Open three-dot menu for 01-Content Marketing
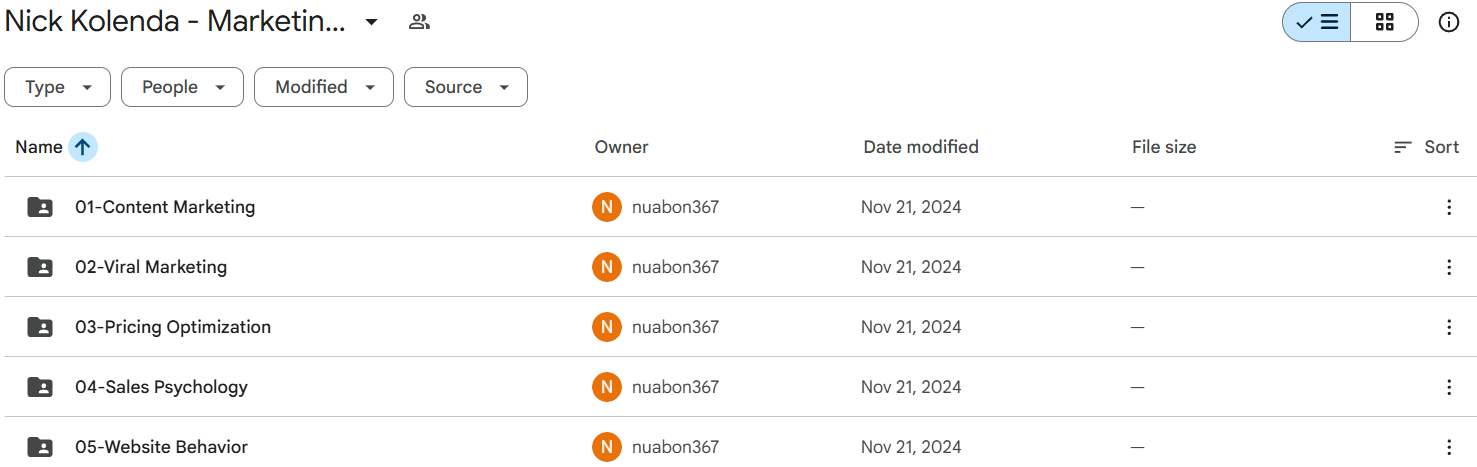Viewport: 1477px width, 467px height. tap(1448, 207)
